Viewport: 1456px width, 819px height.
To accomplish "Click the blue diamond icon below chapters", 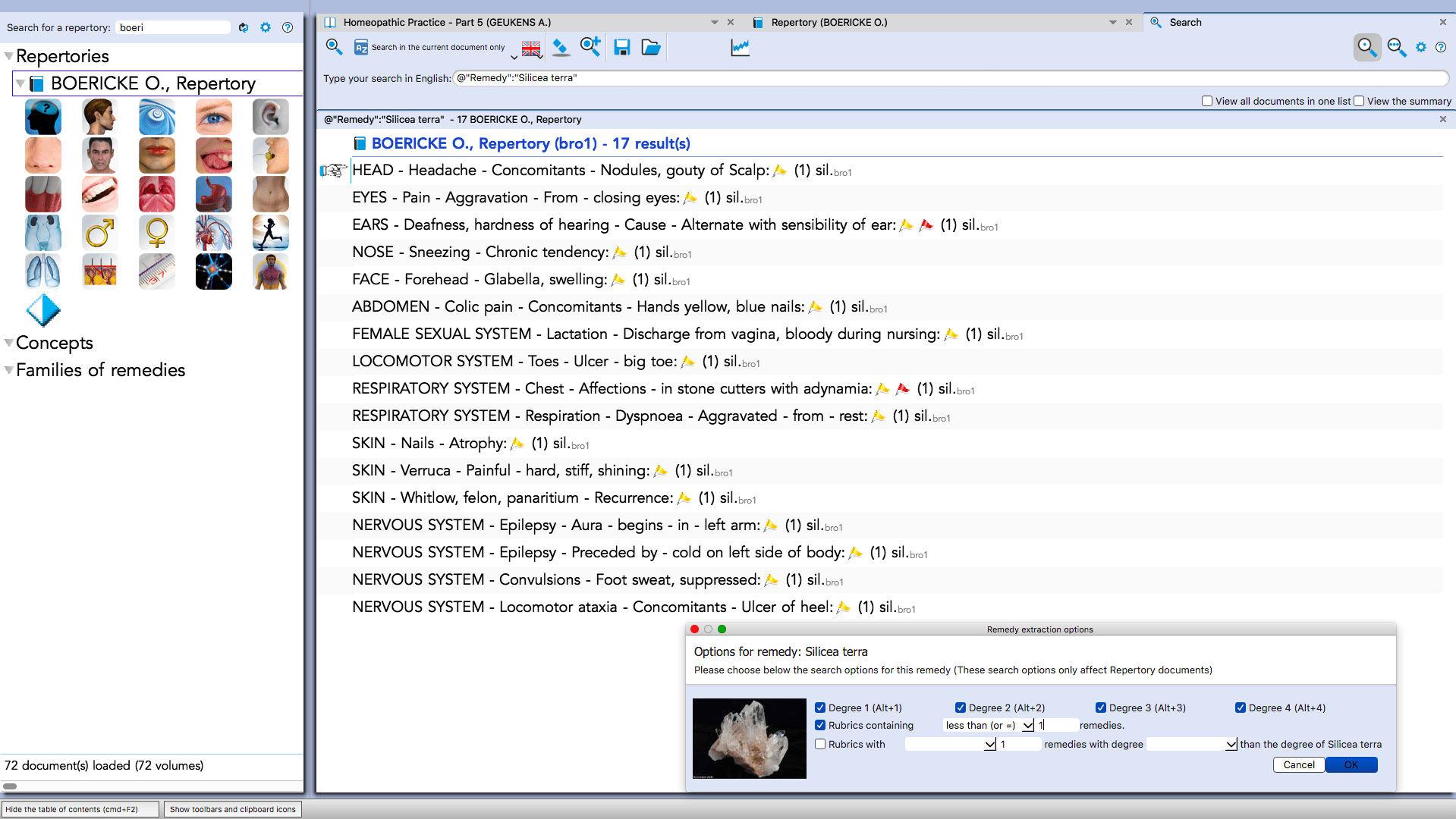I will (43, 310).
